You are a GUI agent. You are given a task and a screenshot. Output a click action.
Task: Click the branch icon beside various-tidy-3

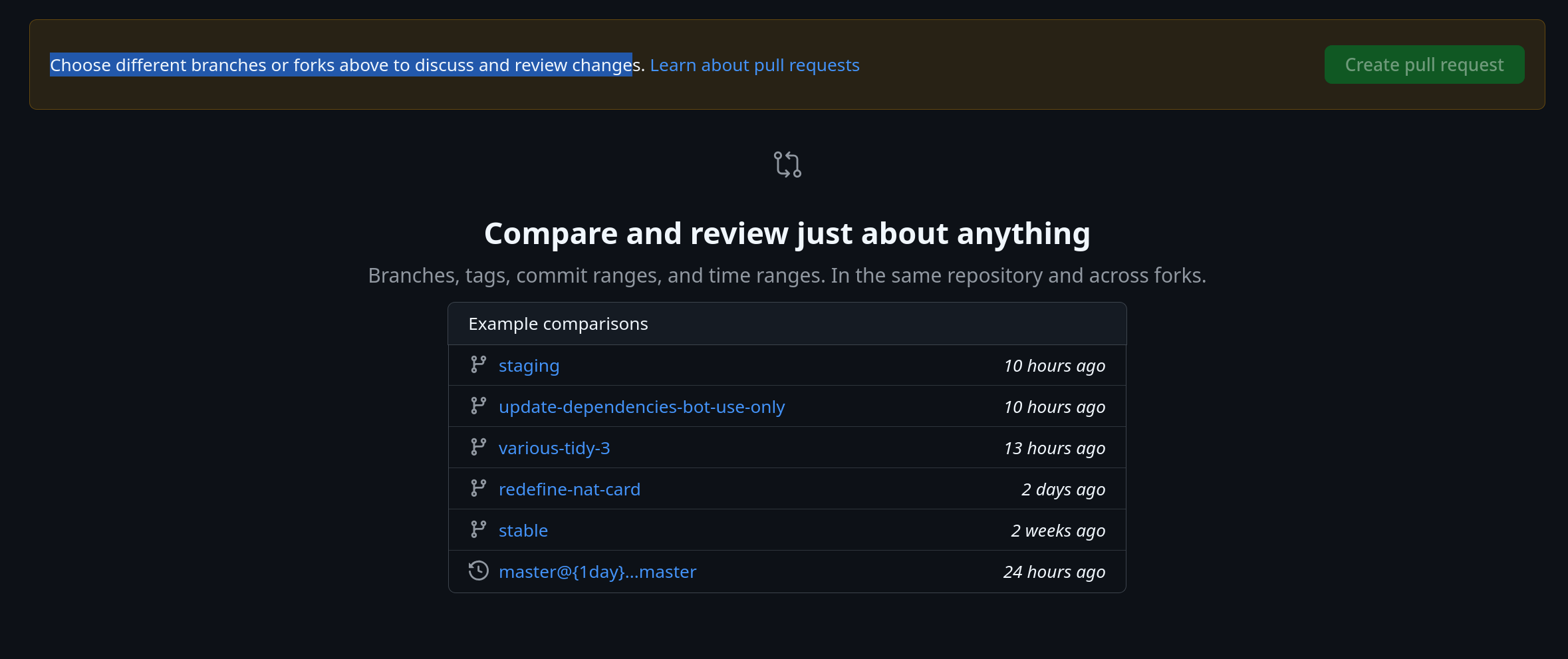(478, 447)
